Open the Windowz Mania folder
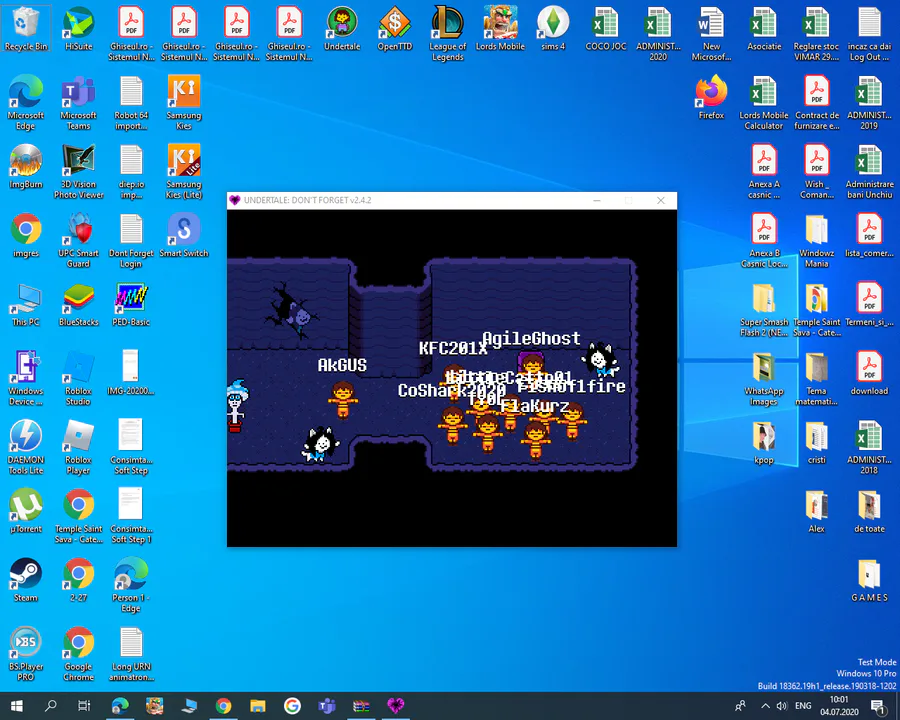 click(816, 240)
